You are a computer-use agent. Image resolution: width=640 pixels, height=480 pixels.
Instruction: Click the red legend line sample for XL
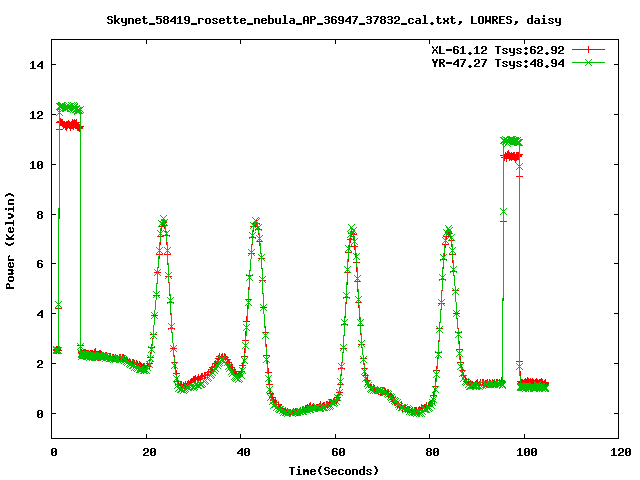click(588, 50)
